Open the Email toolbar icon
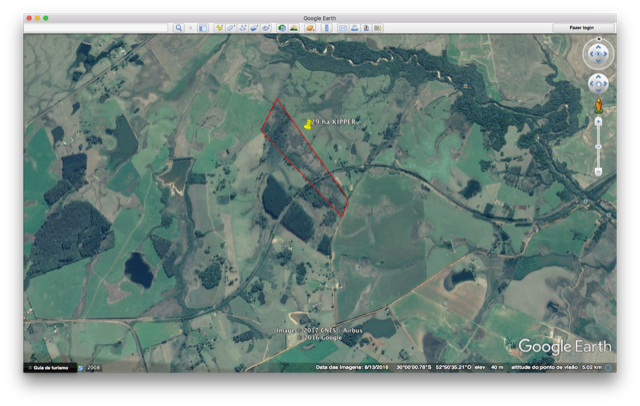This screenshot has height=406, width=640. (343, 28)
